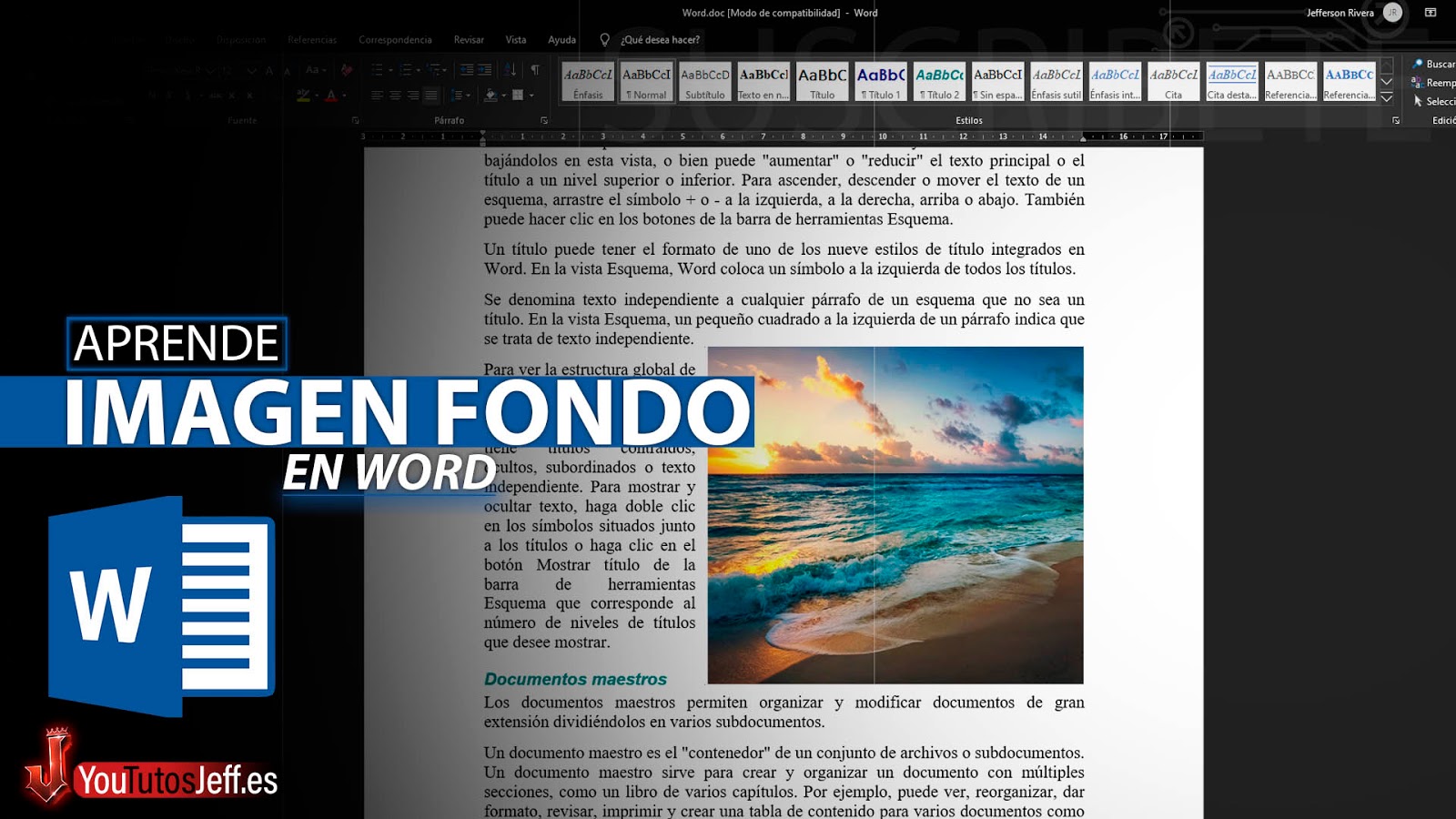Open the borders dropdown arrow
Viewport: 1456px width, 819px height.
(x=531, y=95)
